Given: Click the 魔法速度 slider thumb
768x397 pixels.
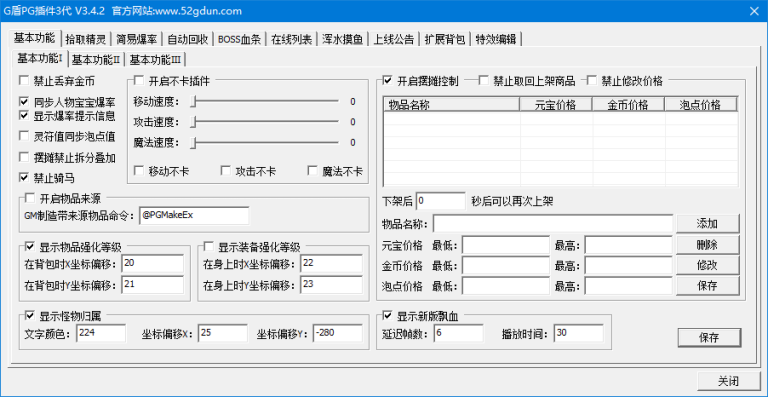Looking at the screenshot, I should [194, 142].
